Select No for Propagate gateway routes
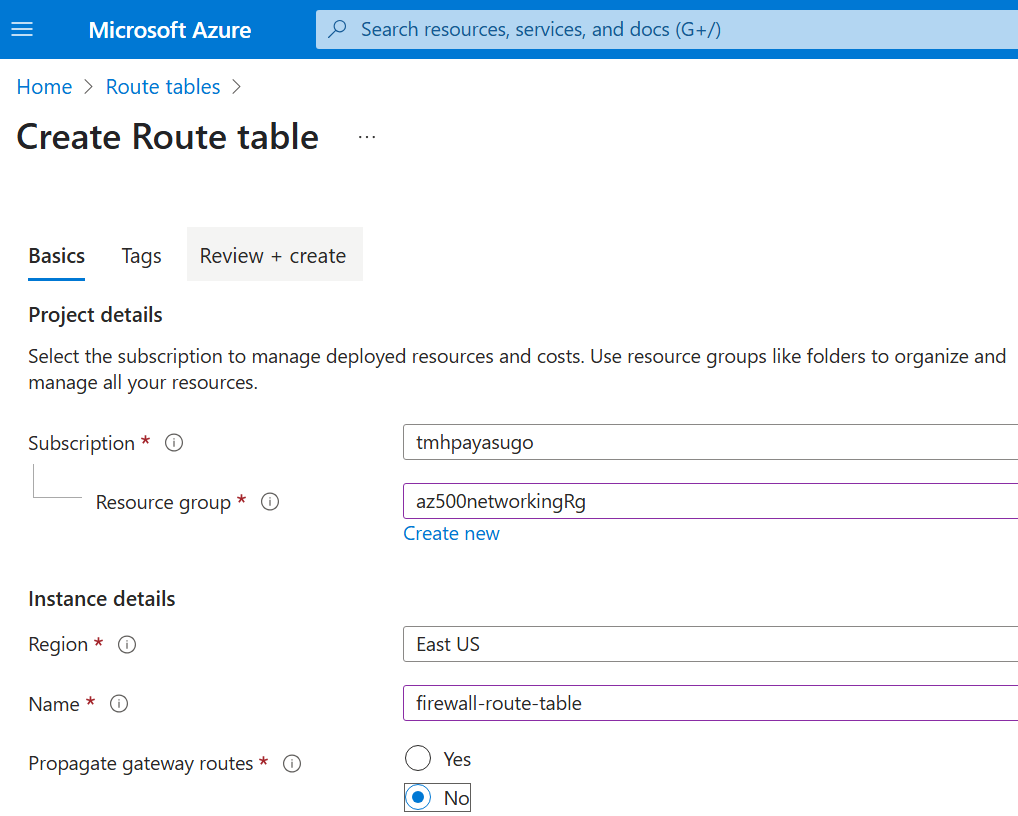Viewport: 1018px width, 816px height. pos(419,798)
